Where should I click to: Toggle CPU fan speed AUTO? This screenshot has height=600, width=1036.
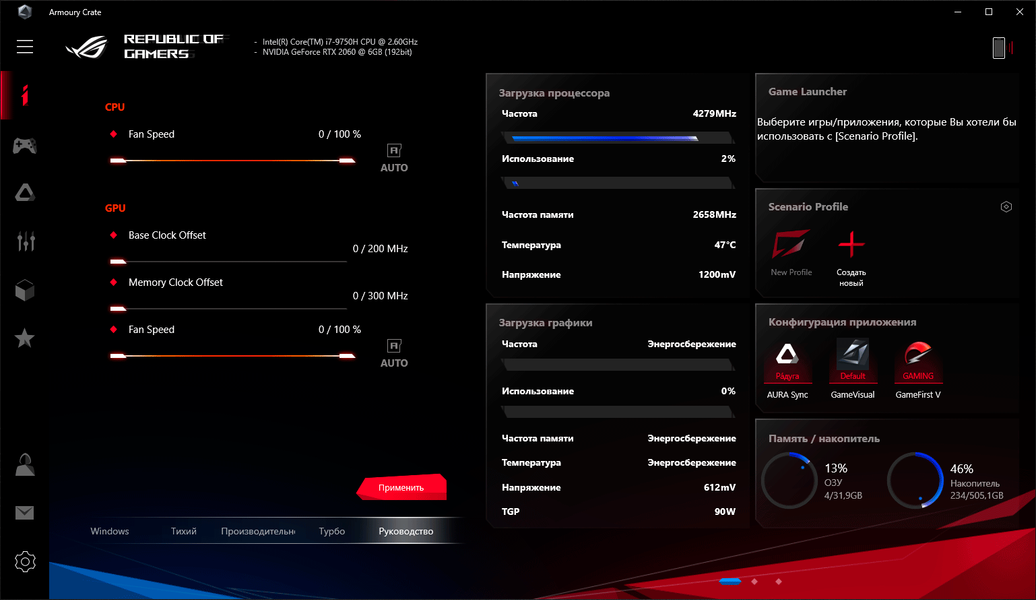394,159
